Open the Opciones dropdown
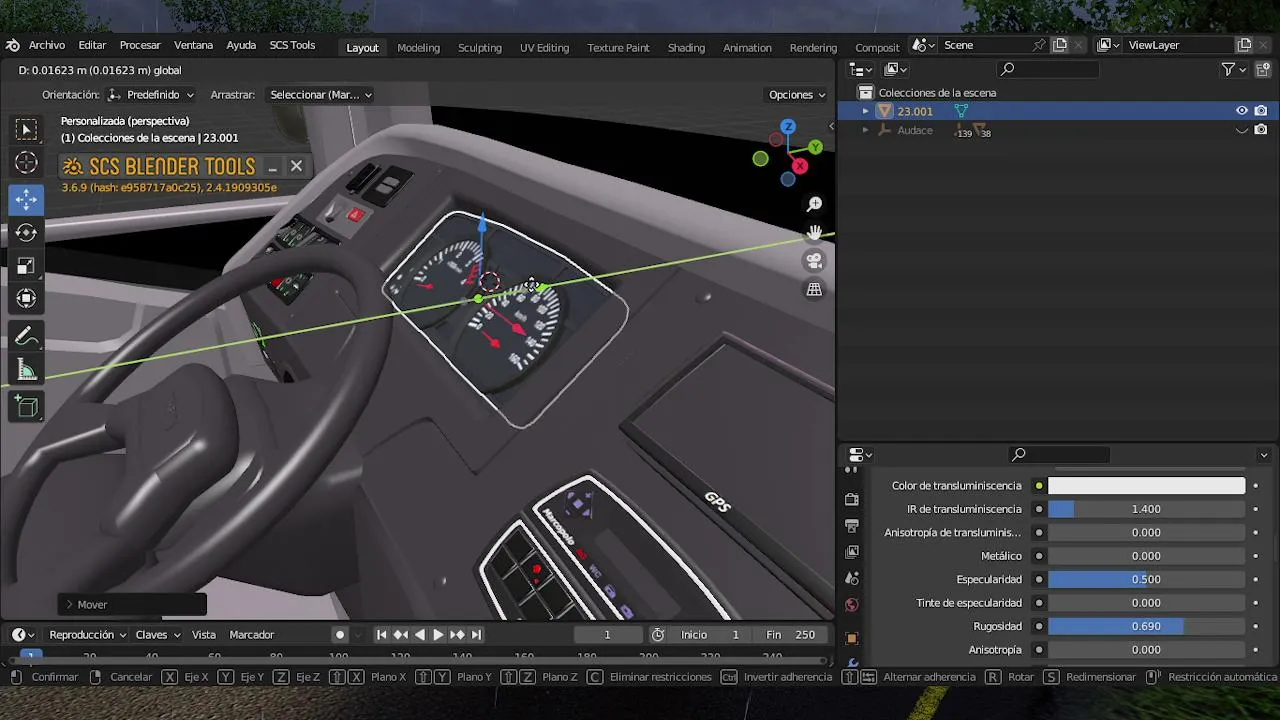1280x720 pixels. [797, 95]
